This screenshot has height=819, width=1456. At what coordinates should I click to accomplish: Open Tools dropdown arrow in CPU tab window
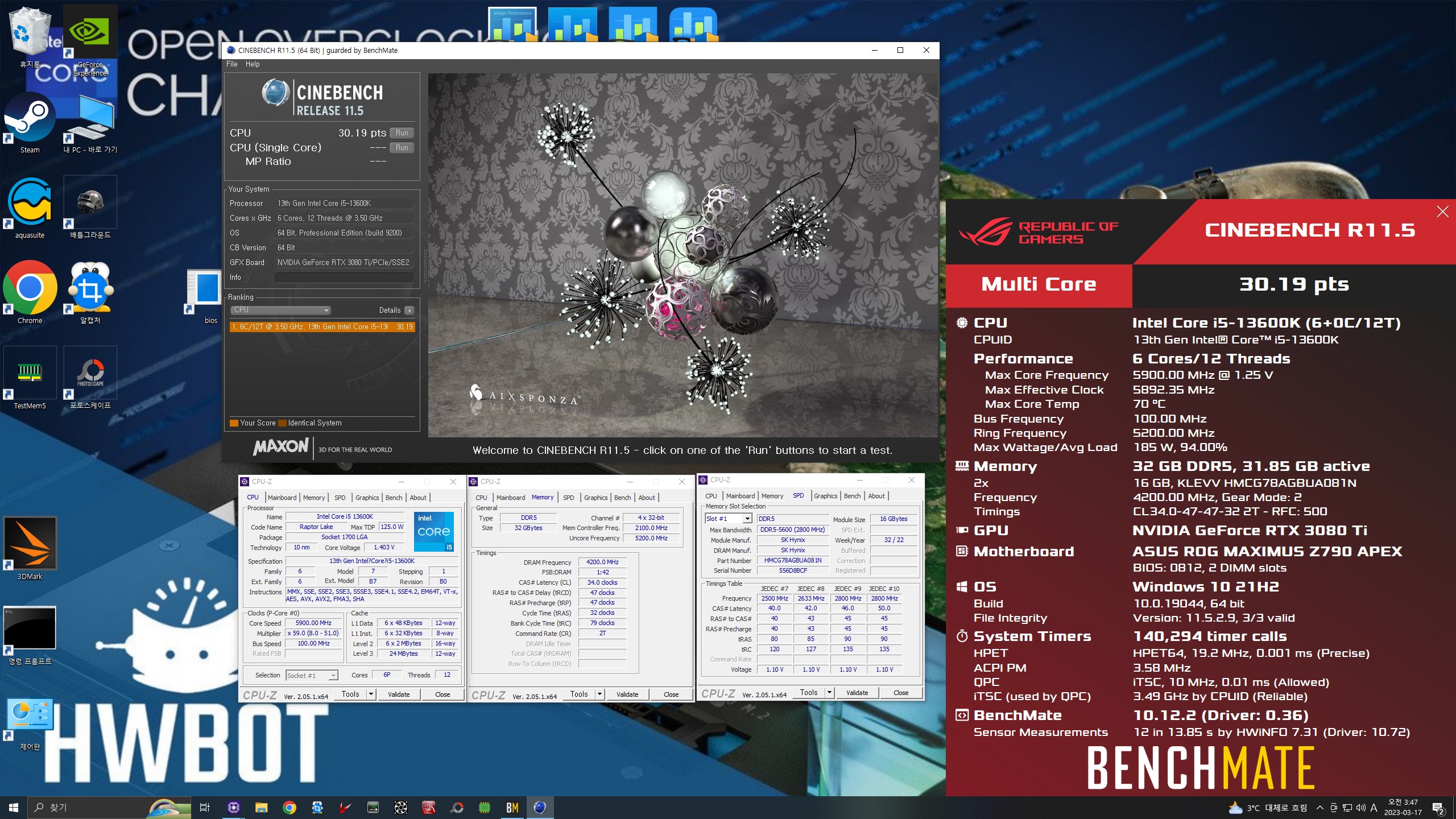point(371,694)
